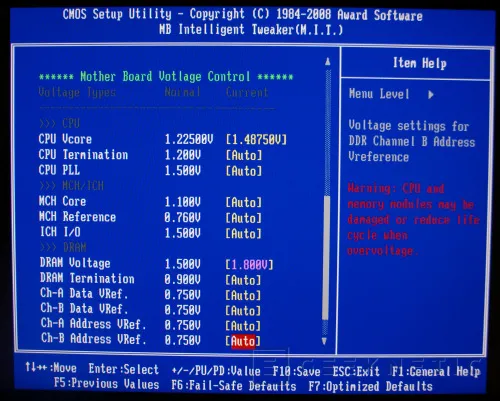
Task: Select the MCH Reference Auto value
Action: coord(244,218)
